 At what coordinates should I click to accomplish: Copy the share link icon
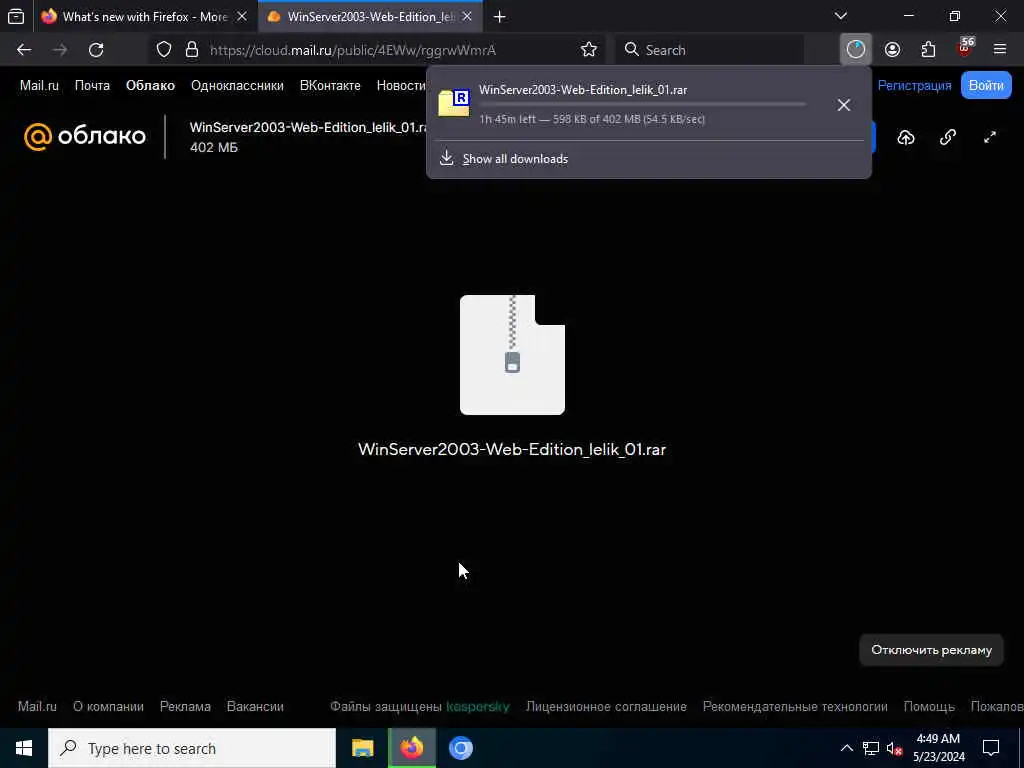coord(948,137)
